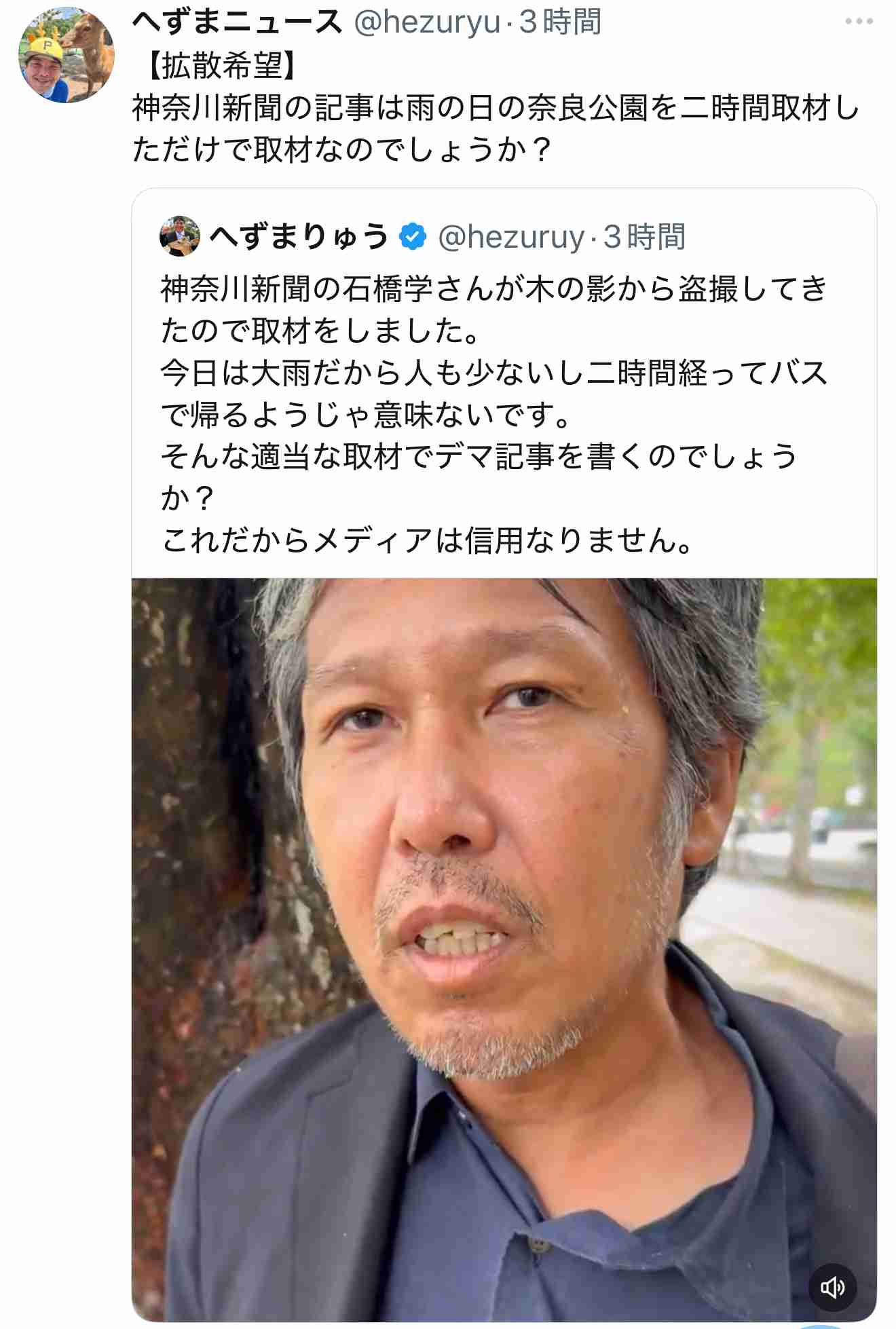Screen dimensions: 896x1329
Task: Click the line ただけで取材なのでしょうか？
Action: pyautogui.click(x=343, y=149)
